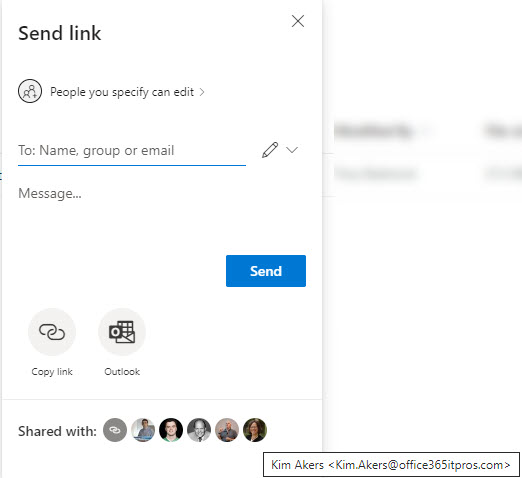Click the pencil edit permission icon

coord(270,150)
